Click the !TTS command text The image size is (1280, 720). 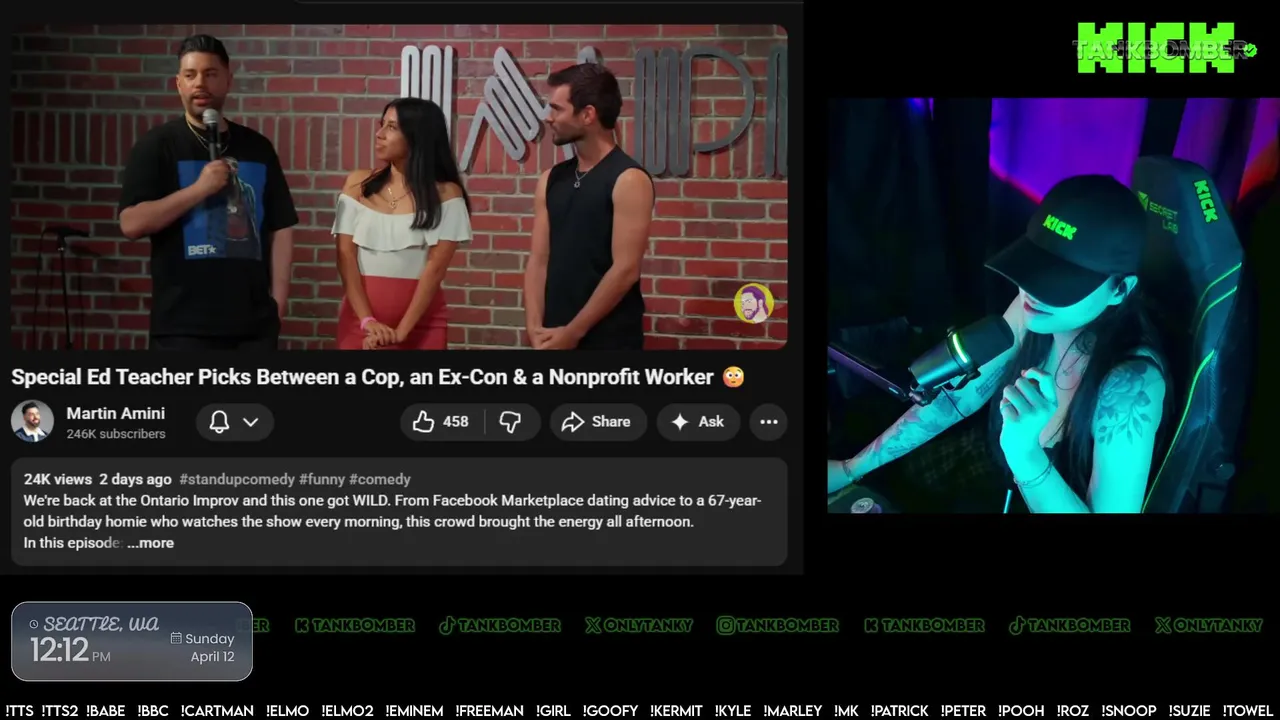point(19,711)
